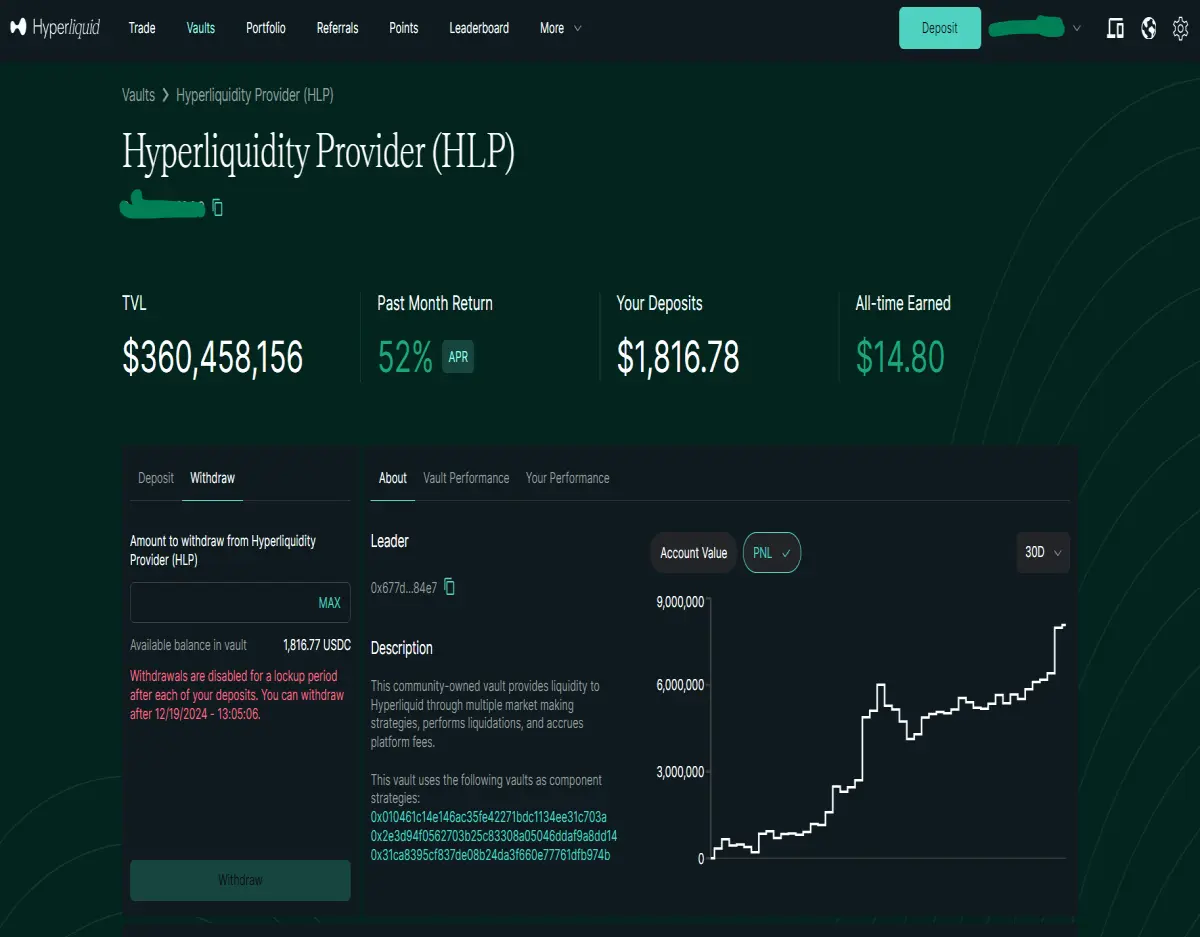Open component vault 0x31ca8395cf... link
The image size is (1200, 937).
pos(490,855)
